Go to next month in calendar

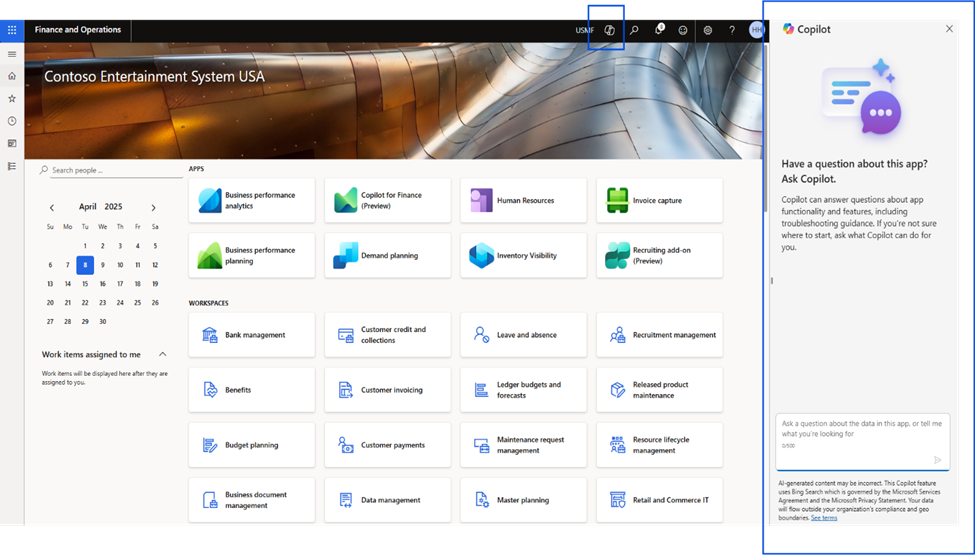pyautogui.click(x=154, y=208)
